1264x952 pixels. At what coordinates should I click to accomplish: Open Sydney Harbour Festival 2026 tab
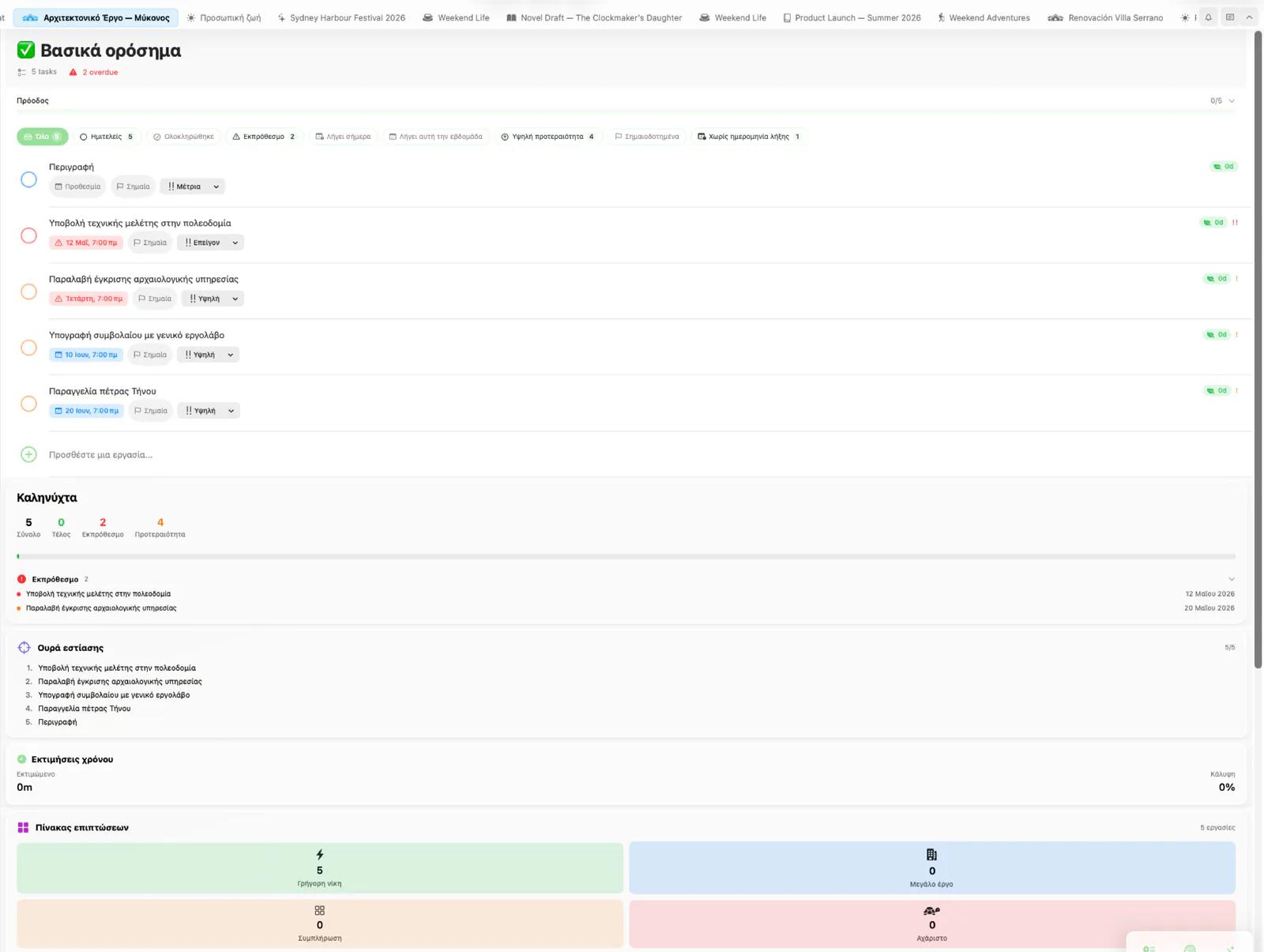pos(341,17)
